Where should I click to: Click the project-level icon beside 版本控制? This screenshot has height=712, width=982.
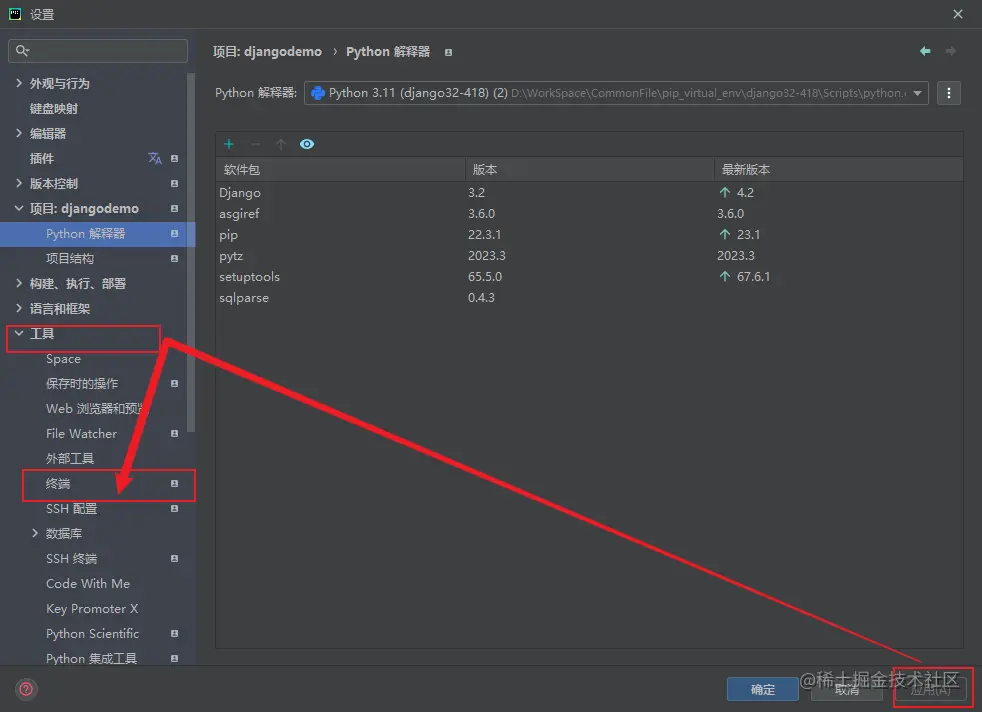pos(175,183)
